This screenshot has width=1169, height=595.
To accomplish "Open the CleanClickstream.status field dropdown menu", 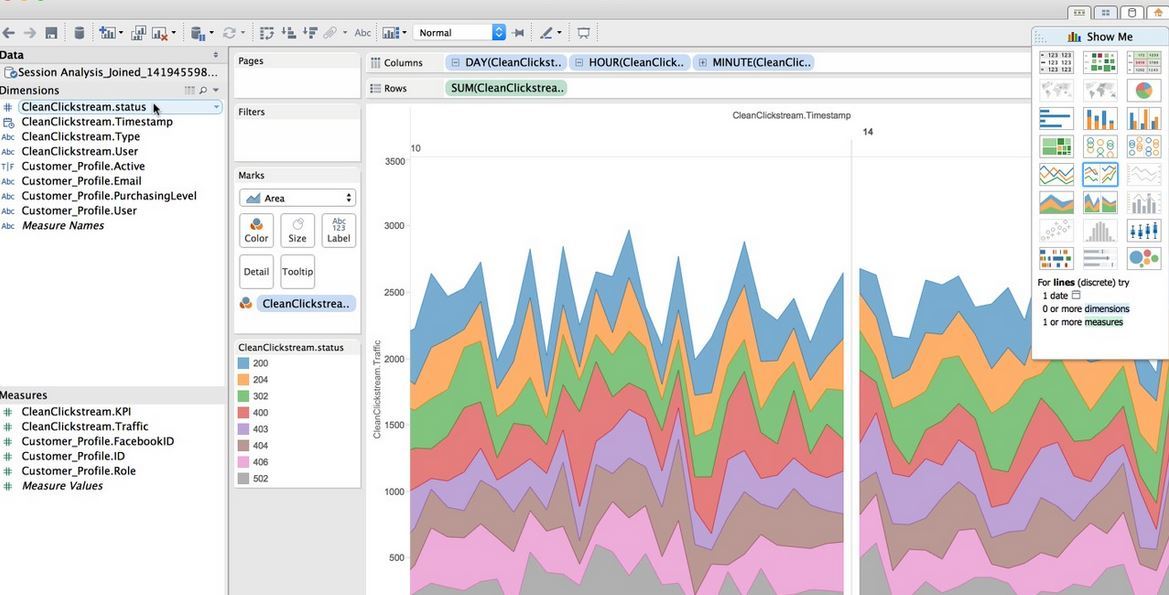I will (216, 105).
